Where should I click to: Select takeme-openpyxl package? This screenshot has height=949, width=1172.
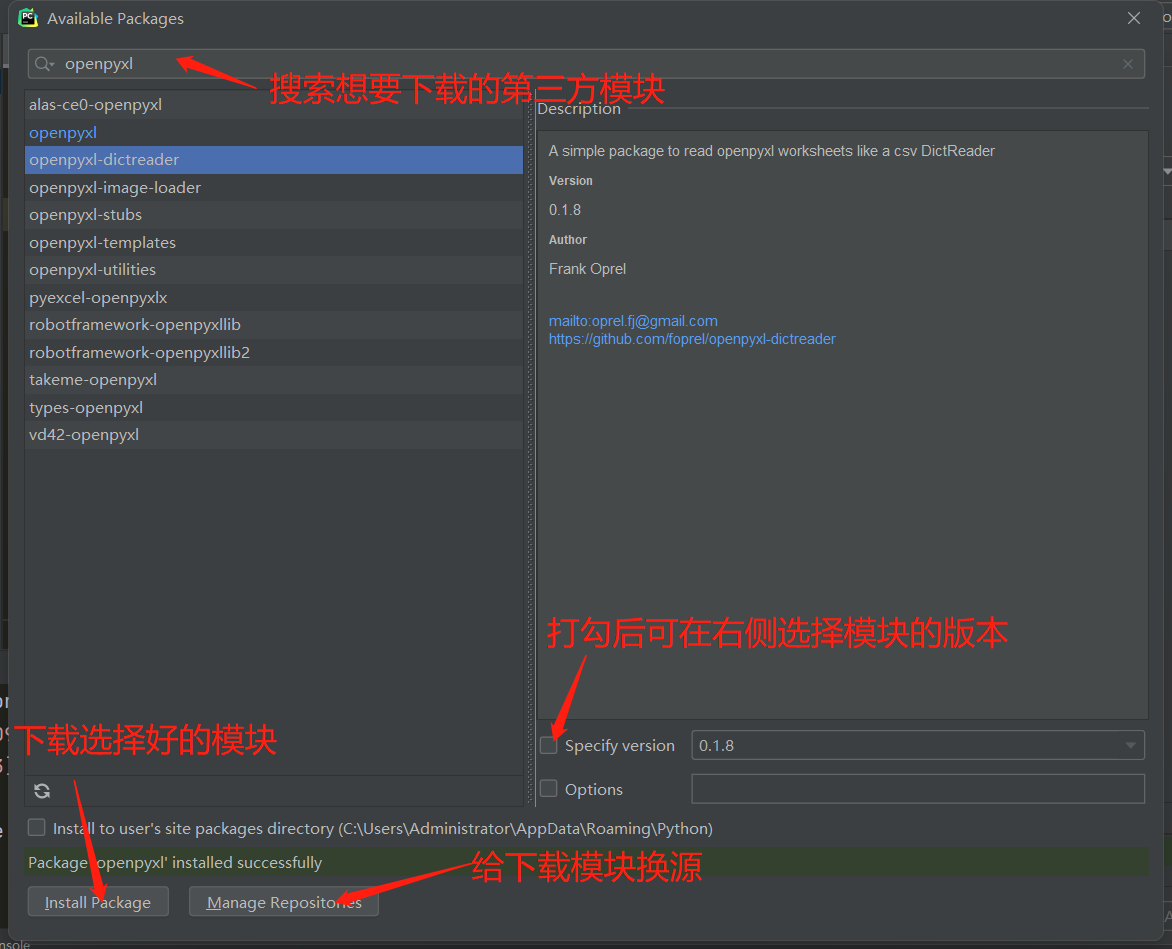click(x=274, y=380)
